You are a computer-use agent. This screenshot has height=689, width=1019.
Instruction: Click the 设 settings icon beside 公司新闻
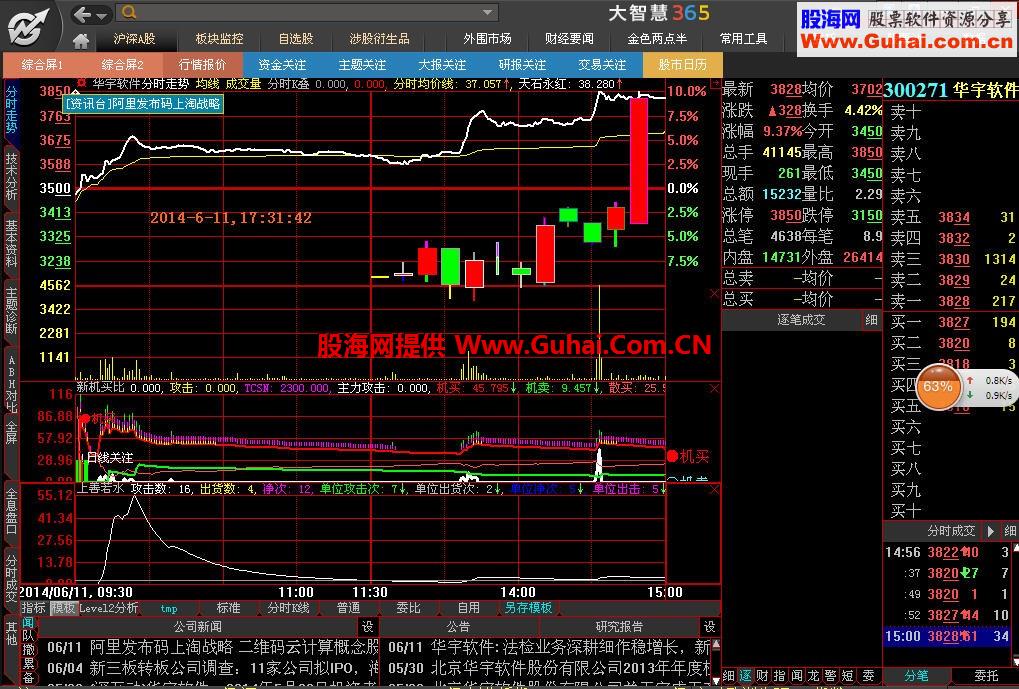(367, 625)
